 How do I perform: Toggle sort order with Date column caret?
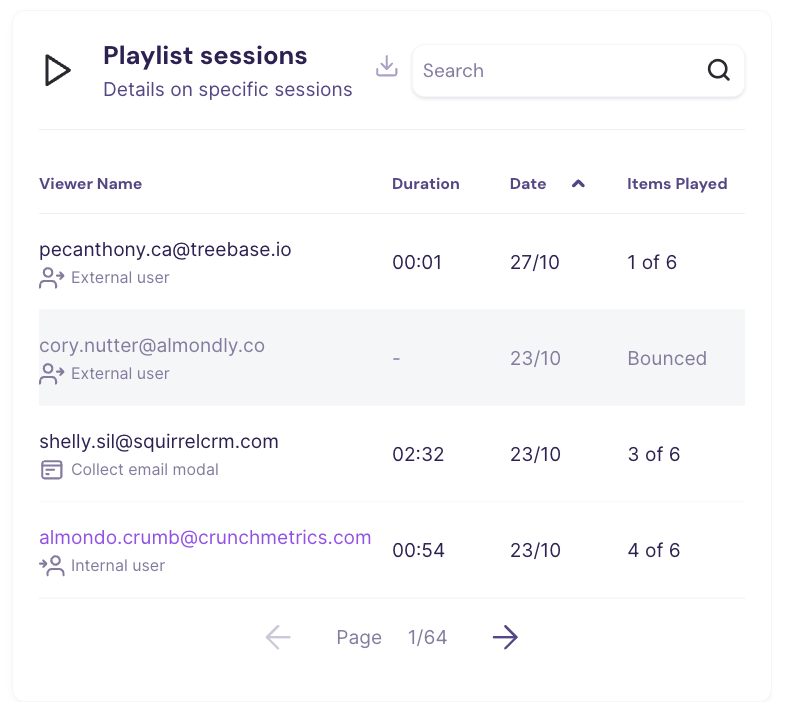tap(578, 184)
